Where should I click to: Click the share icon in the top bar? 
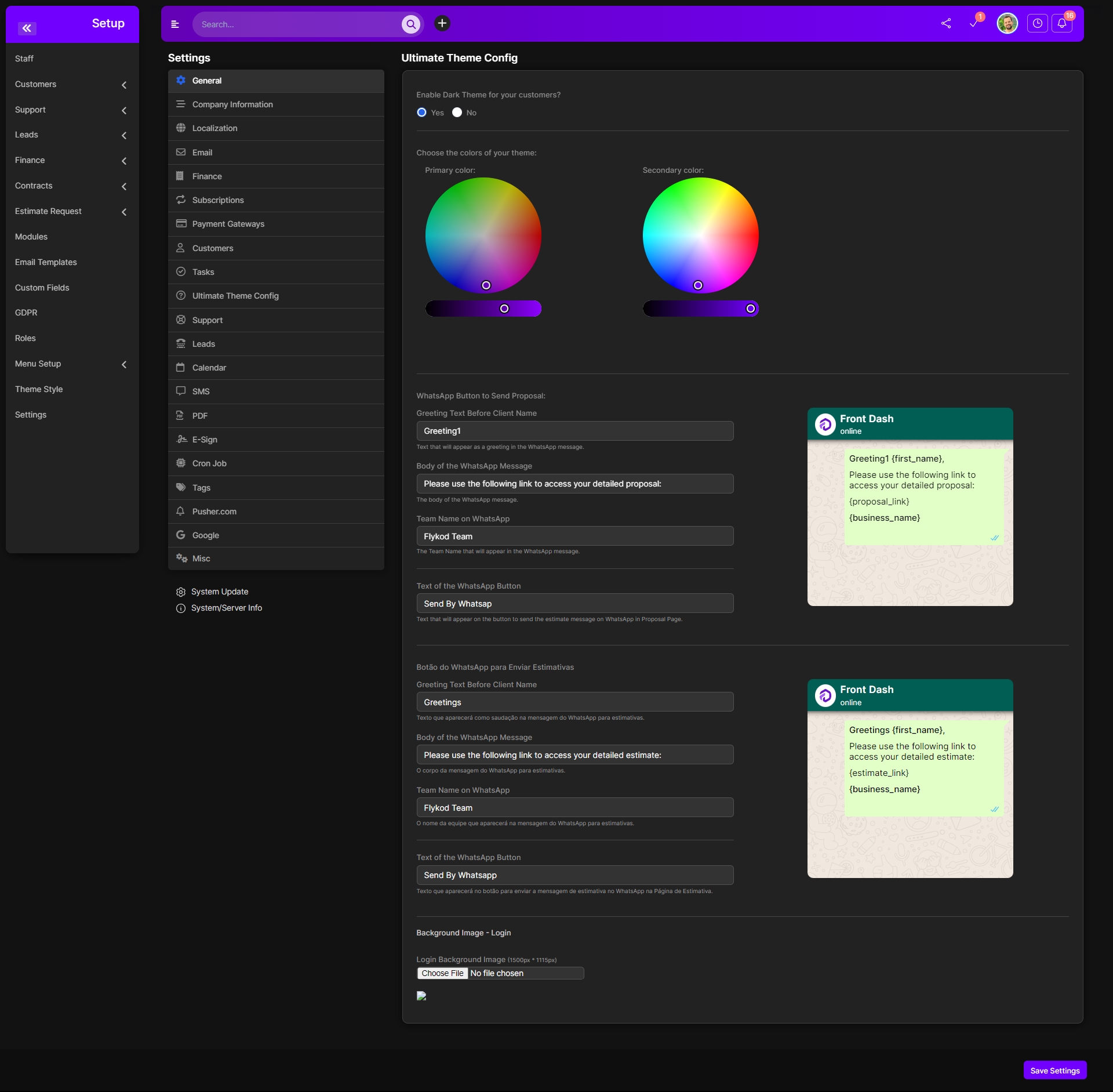pos(945,24)
